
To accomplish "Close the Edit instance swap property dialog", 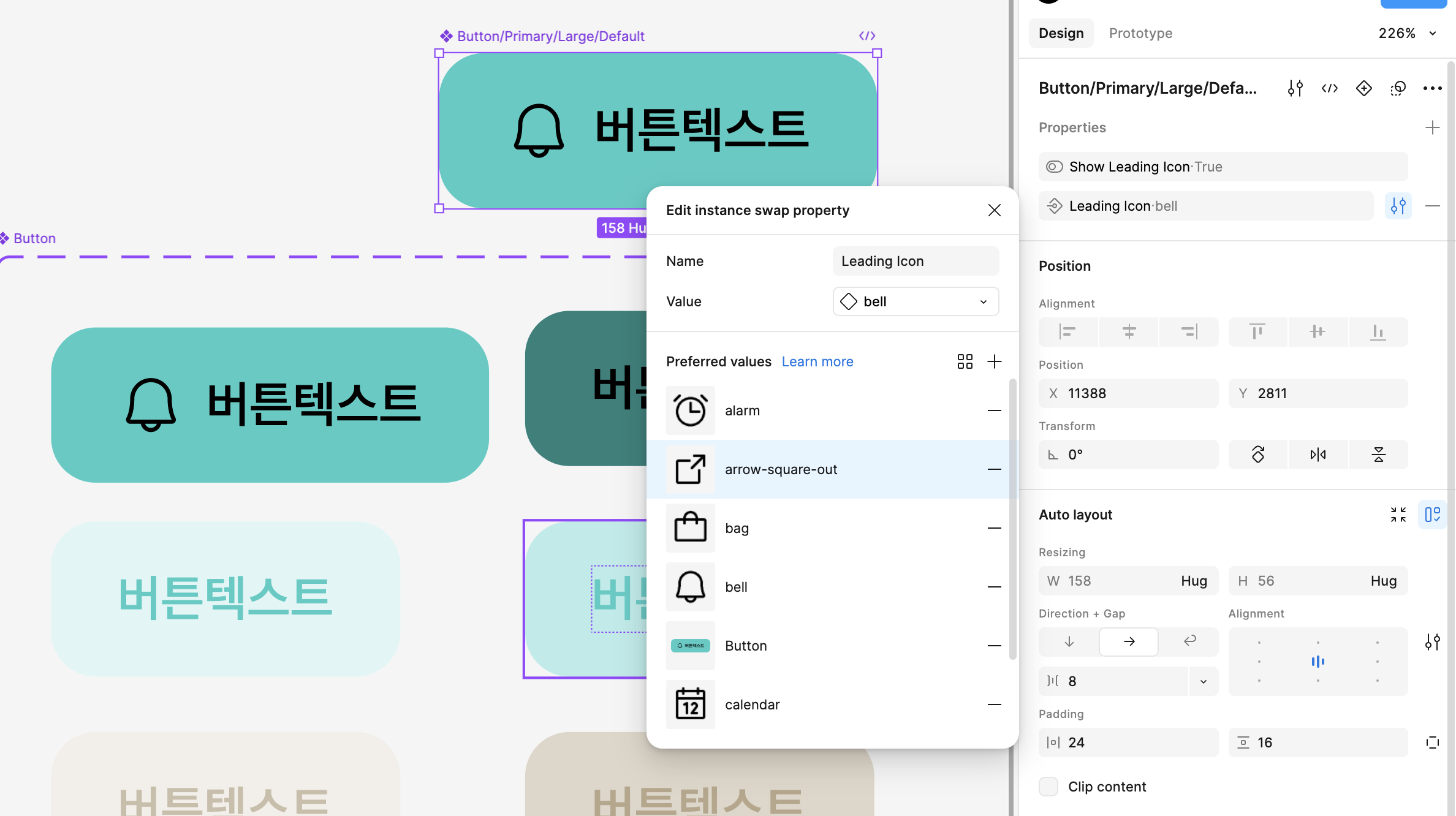I will (994, 210).
